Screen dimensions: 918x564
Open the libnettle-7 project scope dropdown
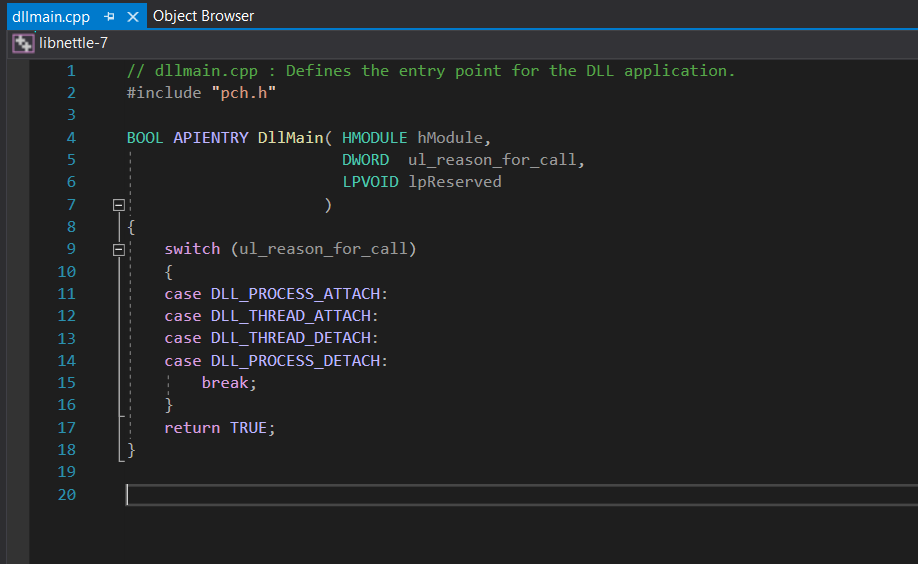tap(74, 43)
